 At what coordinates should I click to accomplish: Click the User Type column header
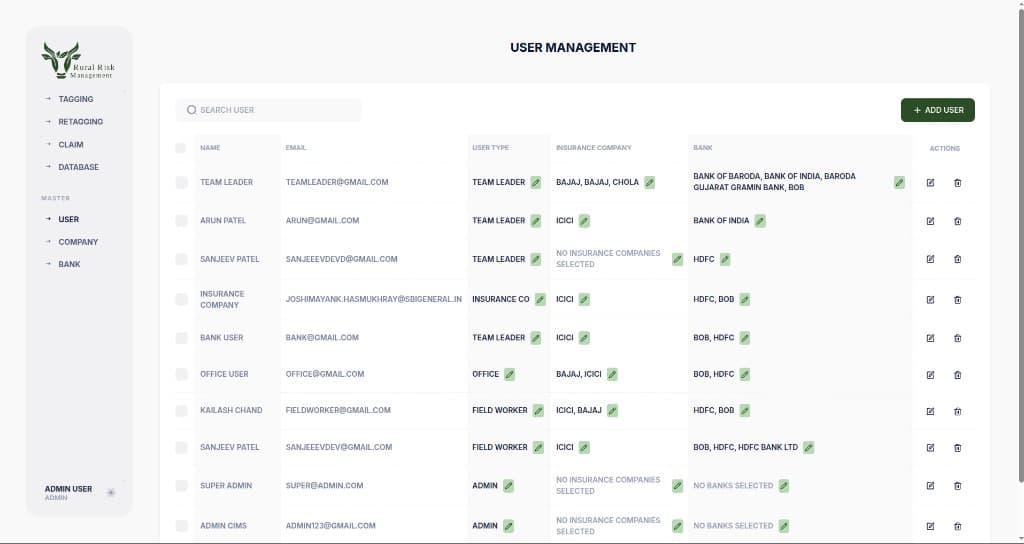click(490, 148)
